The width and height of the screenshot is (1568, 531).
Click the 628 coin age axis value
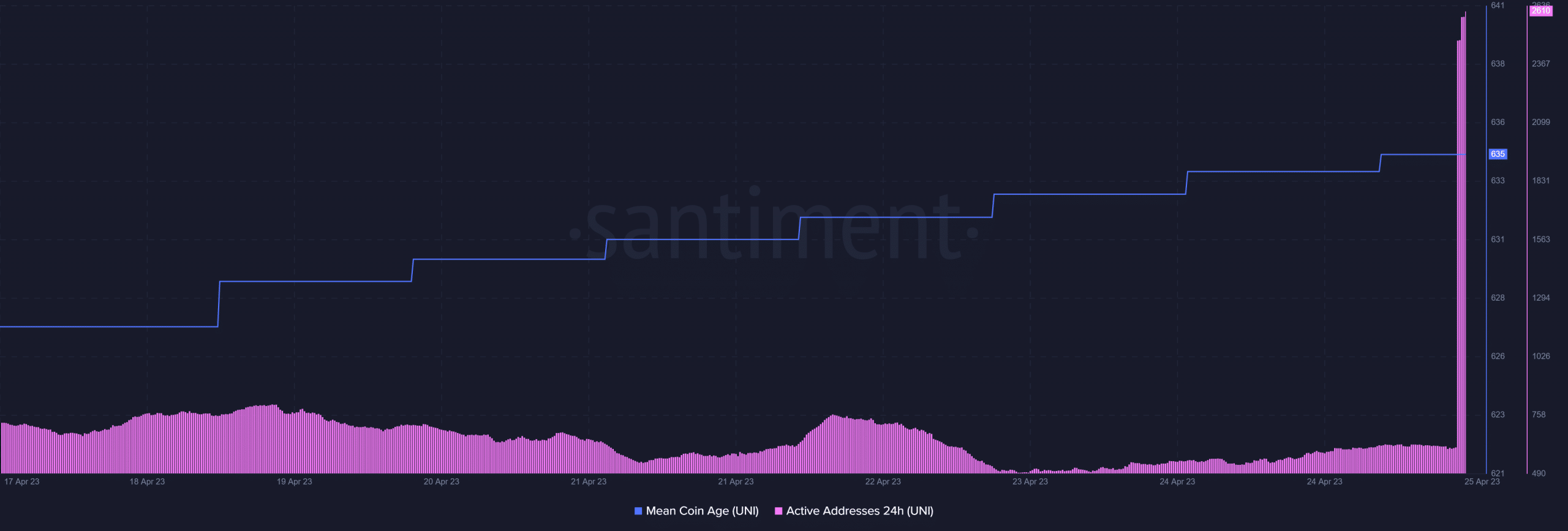tap(1498, 298)
